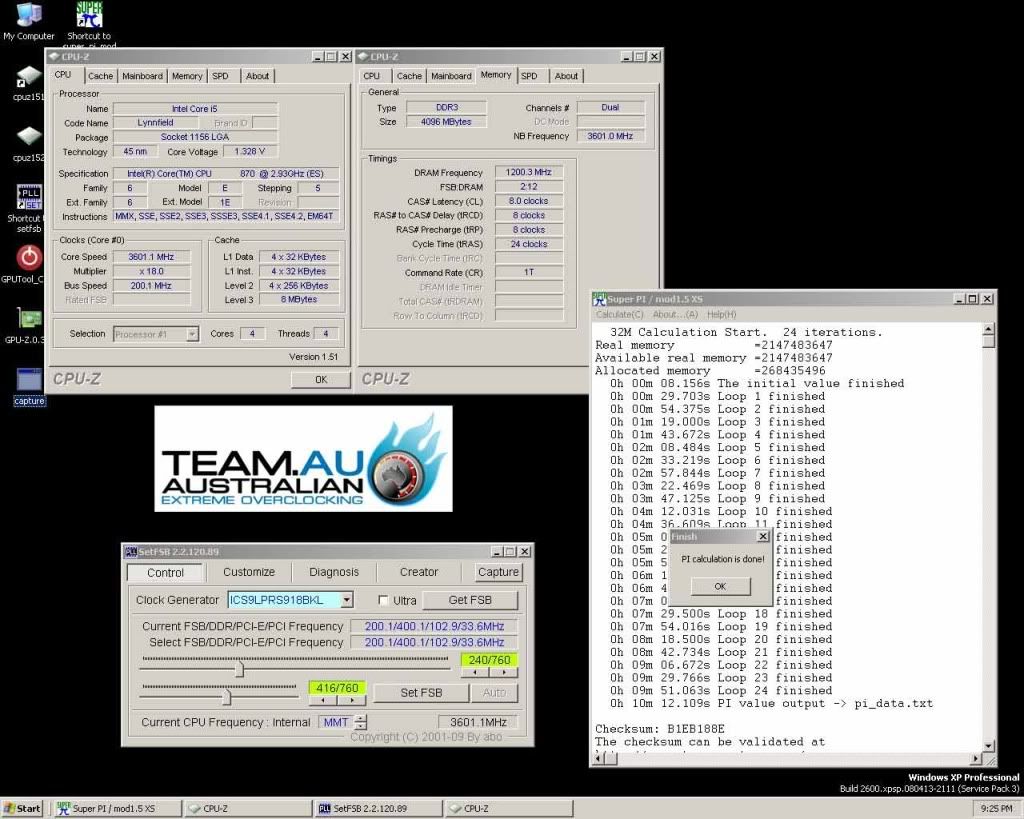Viewport: 1024px width, 819px height.
Task: Click the SetFSB title bar icon
Action: [x=131, y=552]
